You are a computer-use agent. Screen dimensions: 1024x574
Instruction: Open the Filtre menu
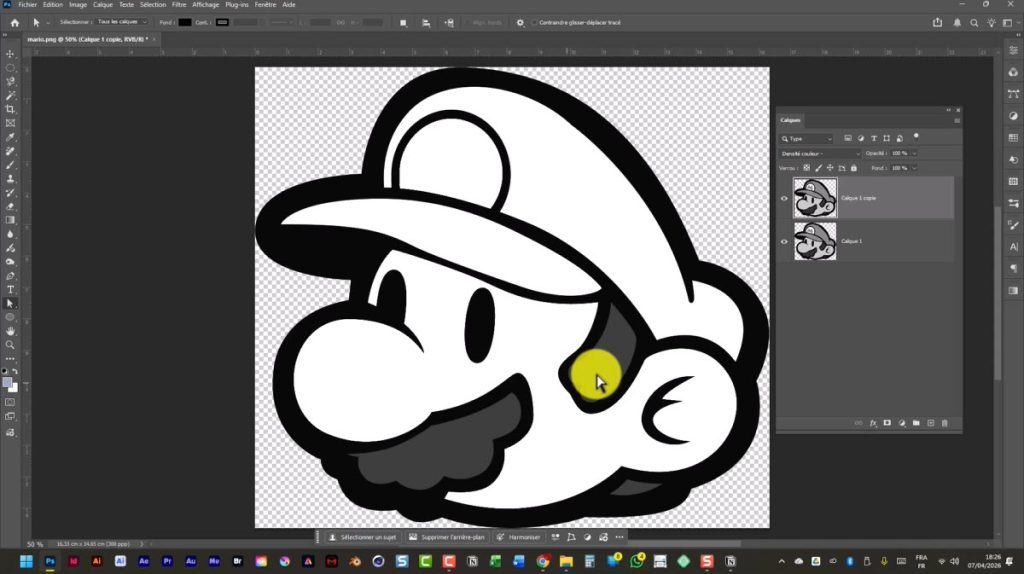tap(179, 5)
